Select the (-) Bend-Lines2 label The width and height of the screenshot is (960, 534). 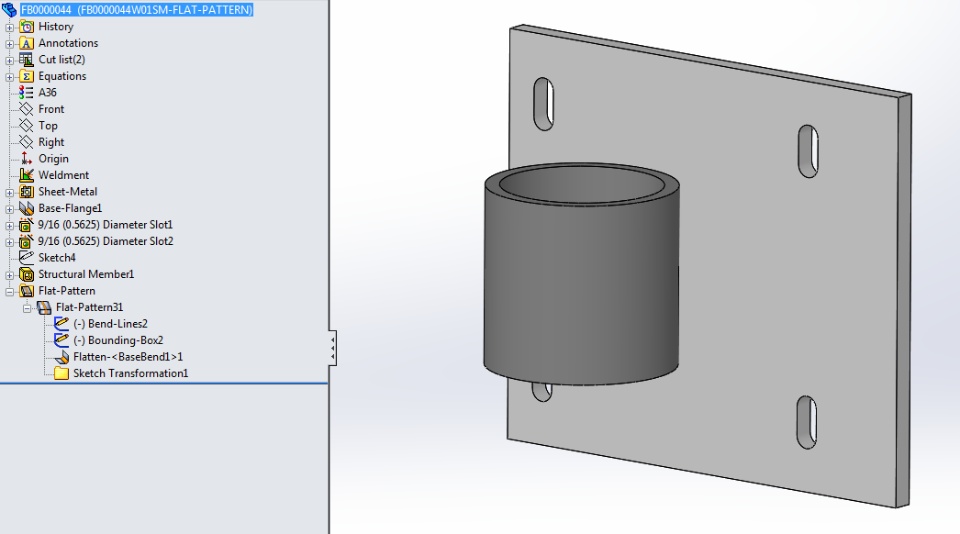point(110,324)
